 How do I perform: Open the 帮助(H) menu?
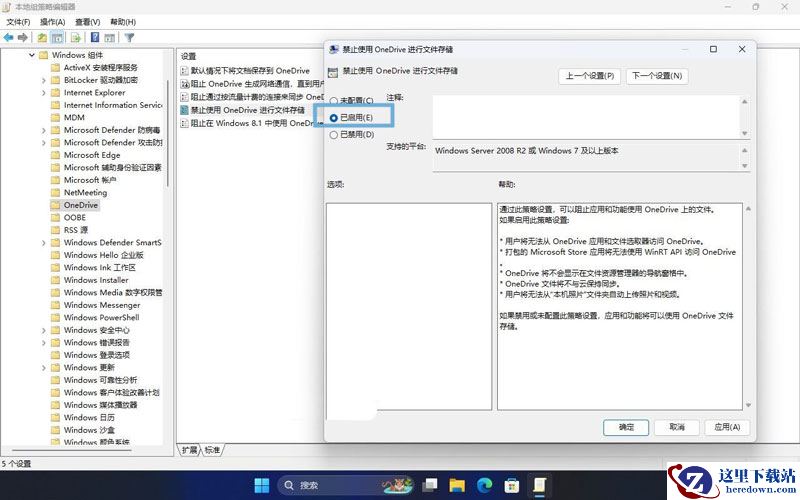click(x=123, y=22)
